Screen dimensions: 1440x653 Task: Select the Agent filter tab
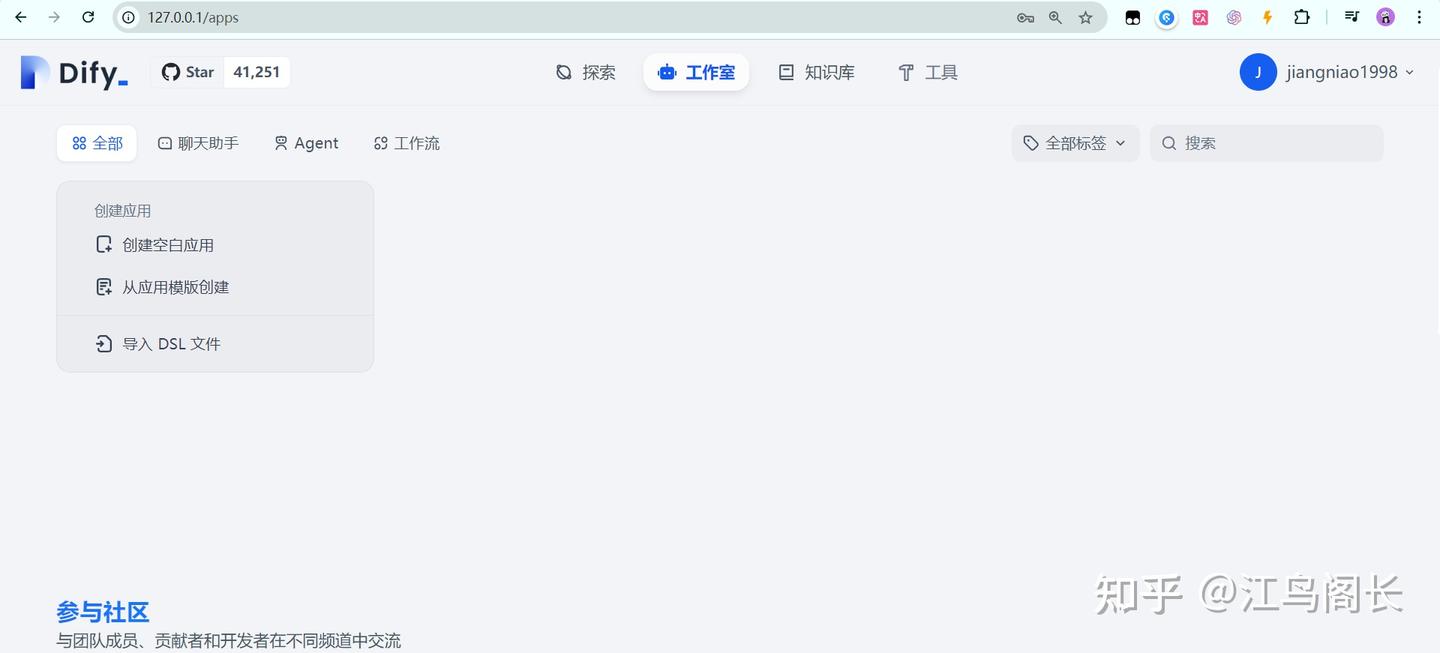(306, 143)
